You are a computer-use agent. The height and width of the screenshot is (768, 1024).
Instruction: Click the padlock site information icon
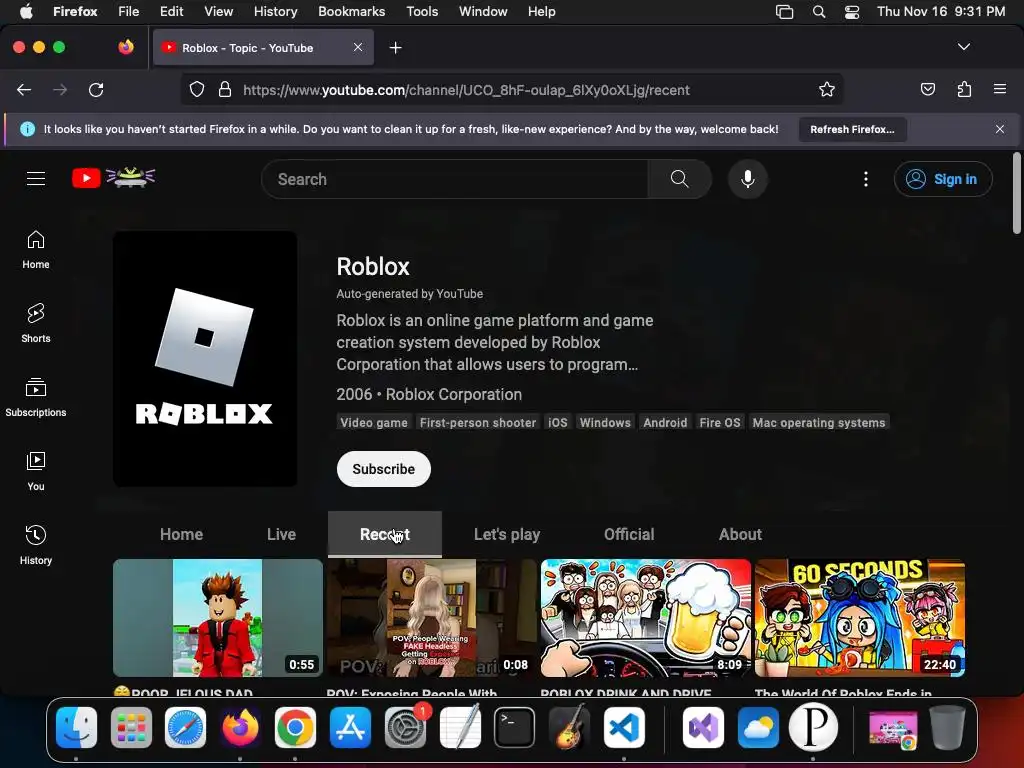tap(225, 89)
